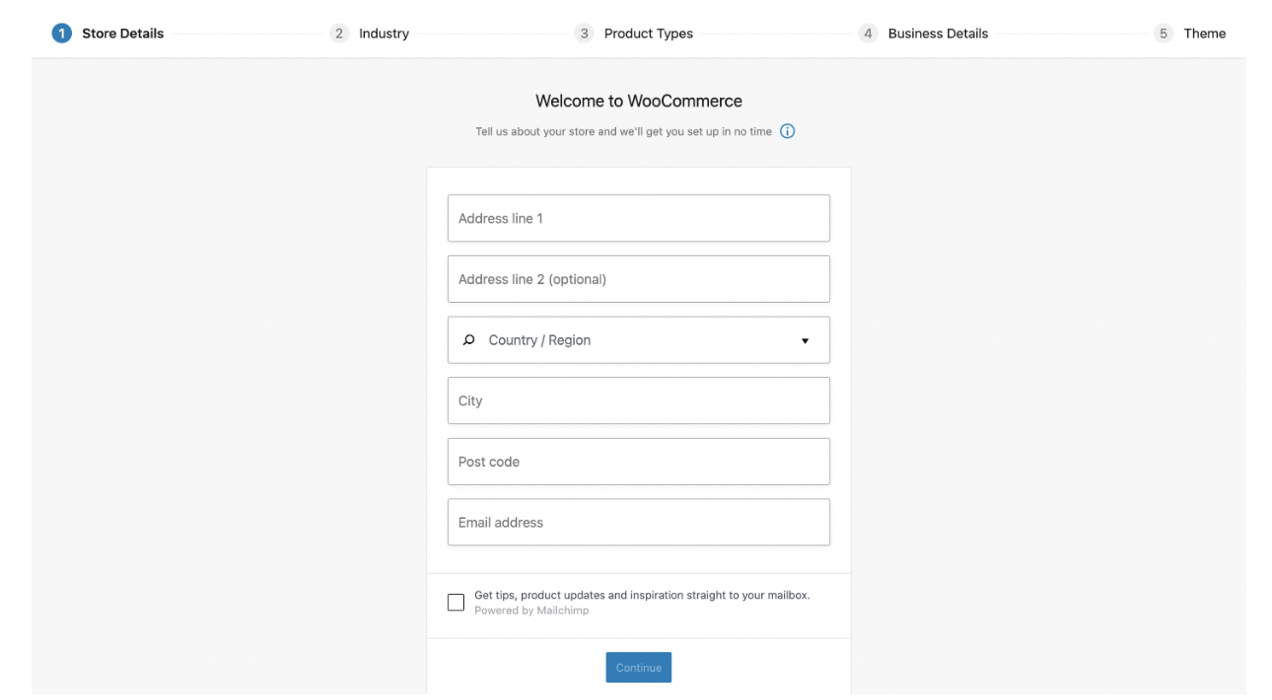The height and width of the screenshot is (700, 1272).
Task: Click the Powered by Mailchimp text
Action: tap(531, 610)
